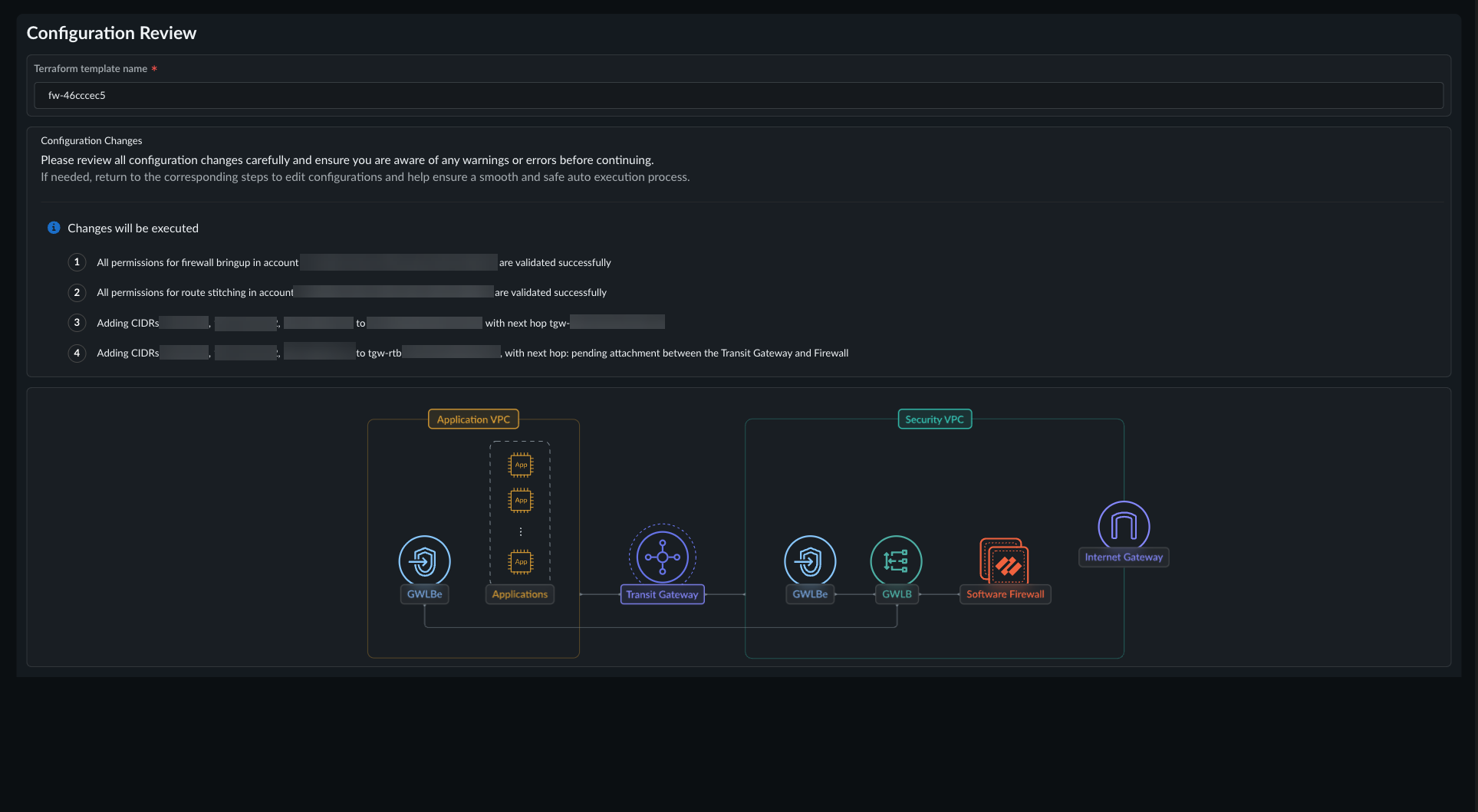Click the blue info icon beside Changes will be executed
1478x812 pixels.
pos(54,228)
